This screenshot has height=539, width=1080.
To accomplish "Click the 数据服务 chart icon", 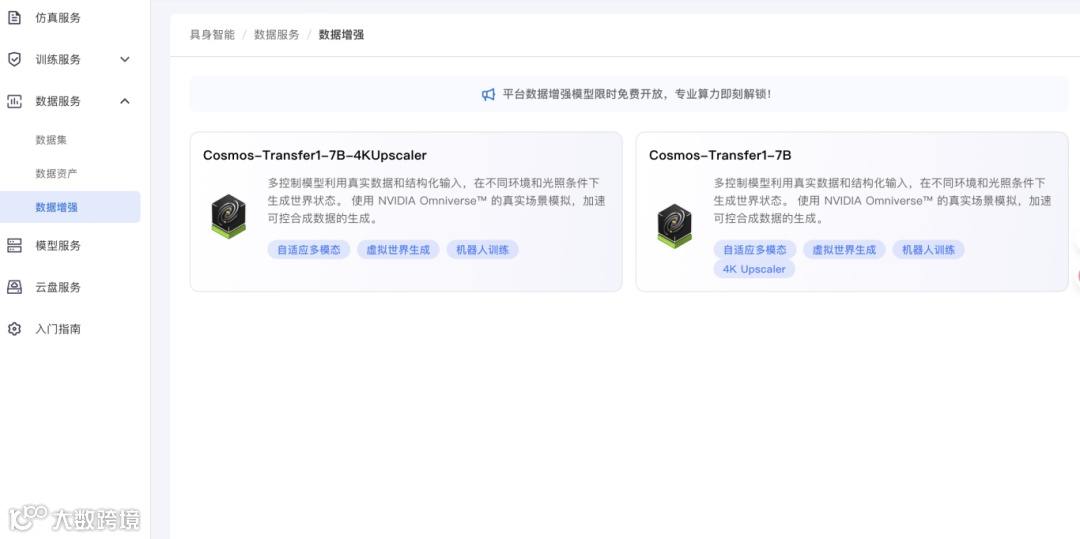I will [14, 101].
